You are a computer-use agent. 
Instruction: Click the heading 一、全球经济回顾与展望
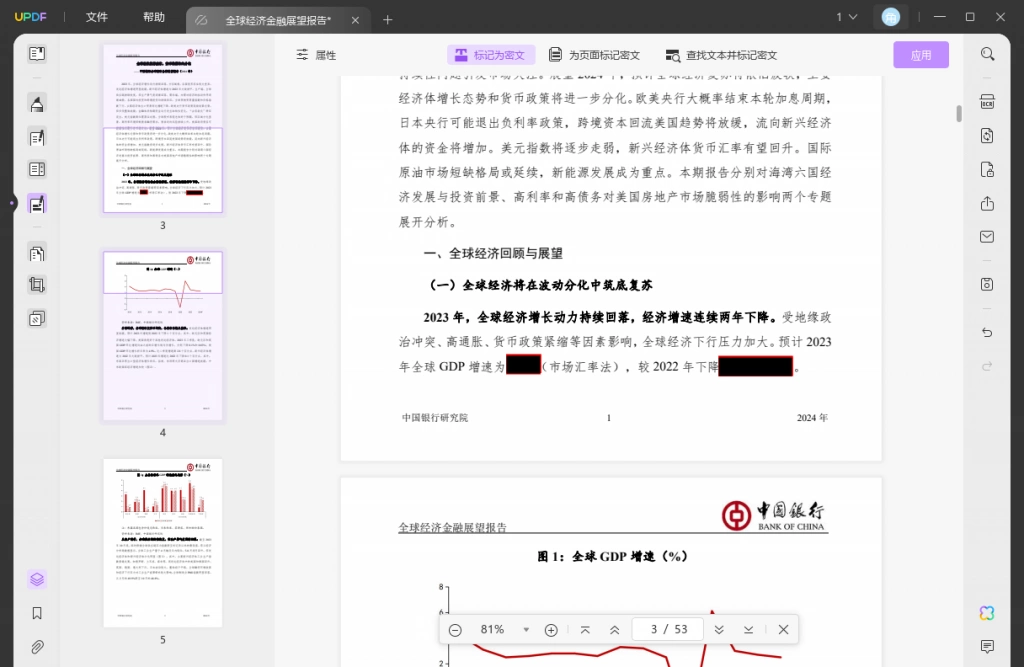[493, 253]
